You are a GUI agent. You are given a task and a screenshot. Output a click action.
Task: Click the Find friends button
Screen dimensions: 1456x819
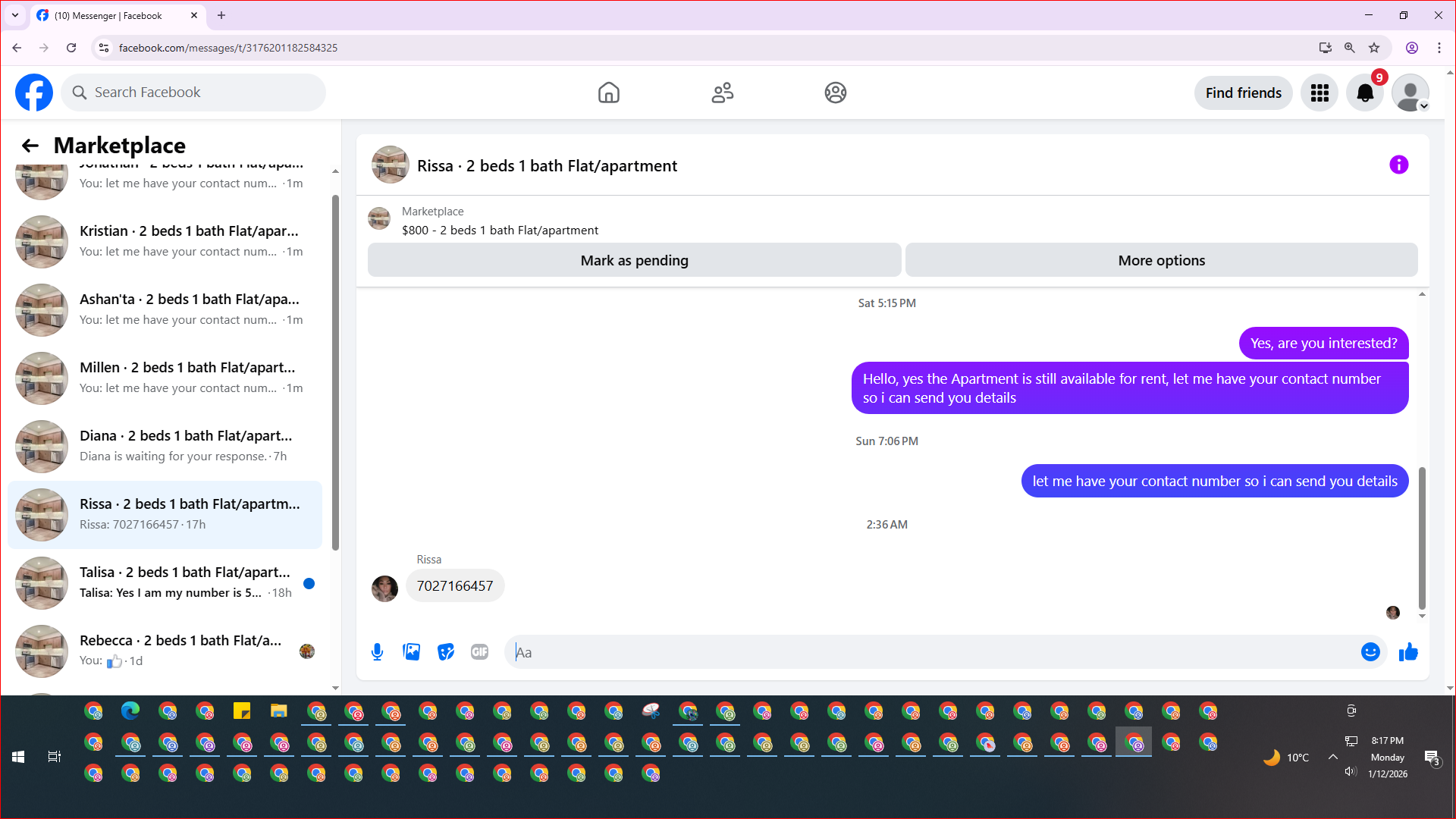[1243, 93]
